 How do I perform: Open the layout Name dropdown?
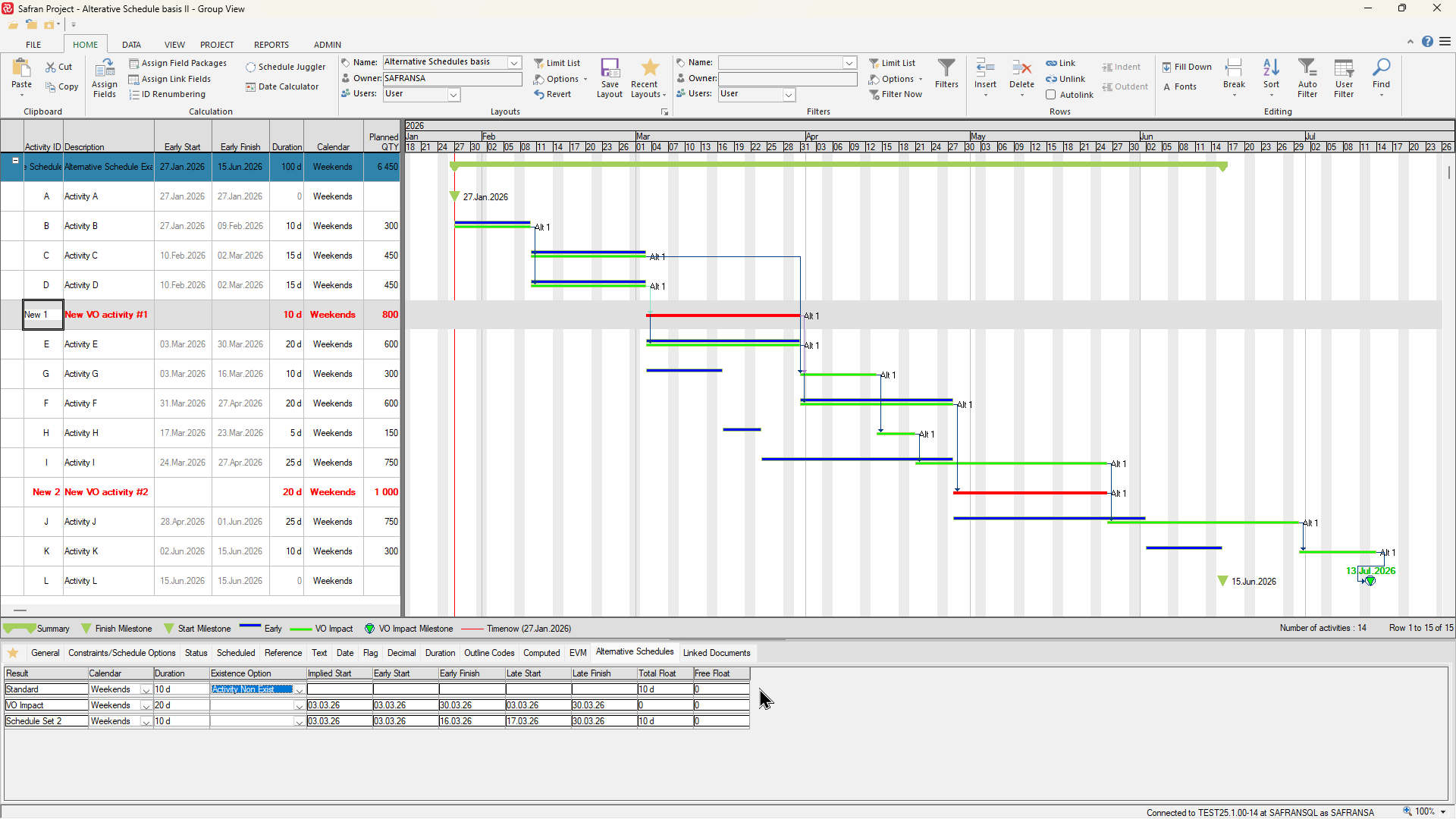[x=515, y=62]
